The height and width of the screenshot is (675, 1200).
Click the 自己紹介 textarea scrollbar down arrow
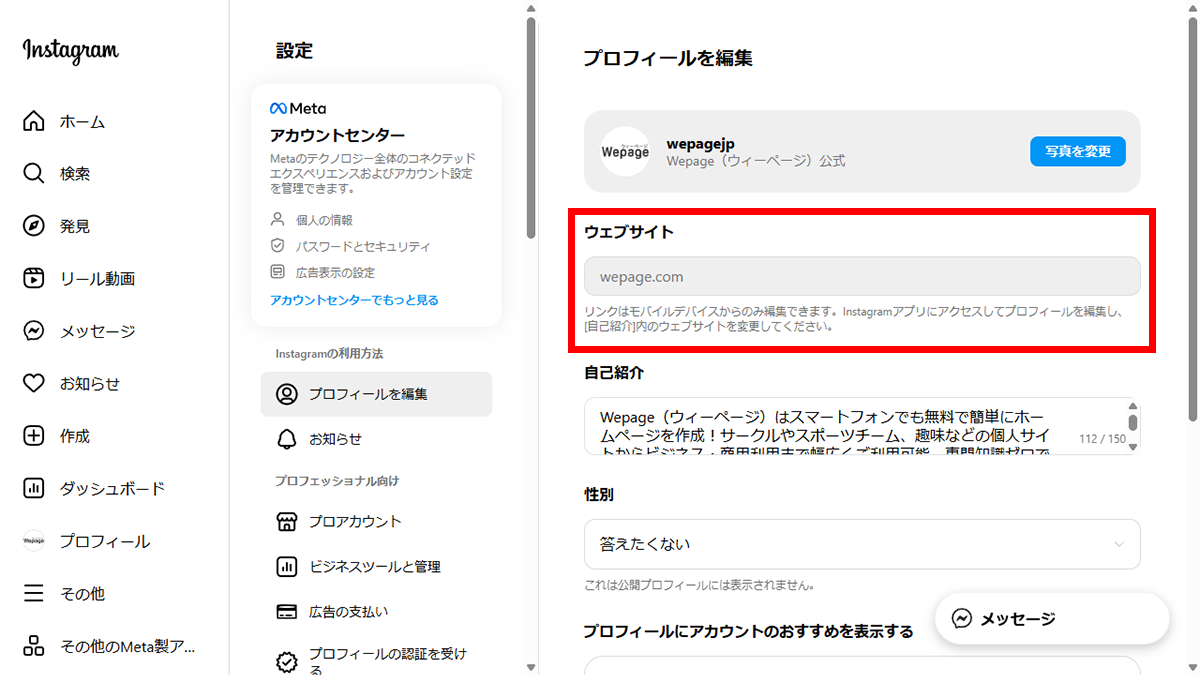pos(1132,448)
